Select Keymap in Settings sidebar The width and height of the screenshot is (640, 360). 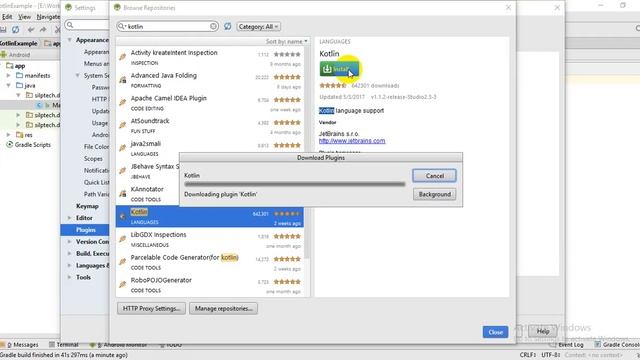87,206
